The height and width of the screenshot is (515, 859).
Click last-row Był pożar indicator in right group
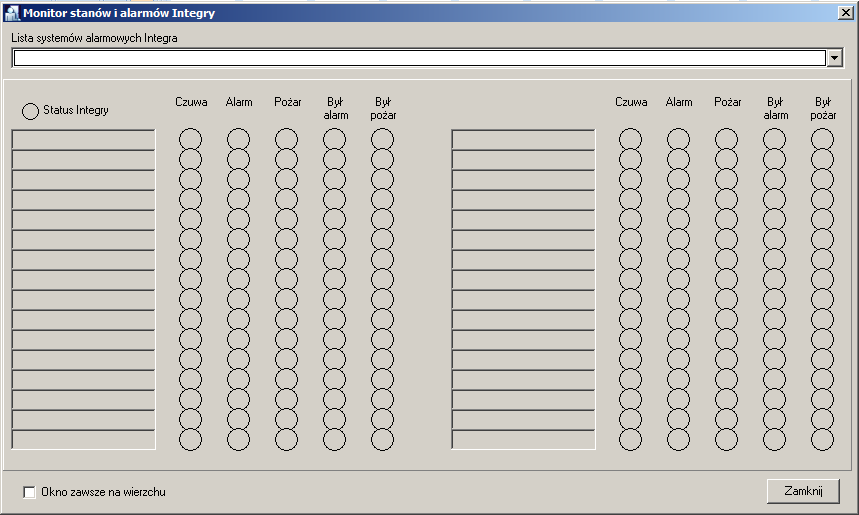tap(822, 439)
